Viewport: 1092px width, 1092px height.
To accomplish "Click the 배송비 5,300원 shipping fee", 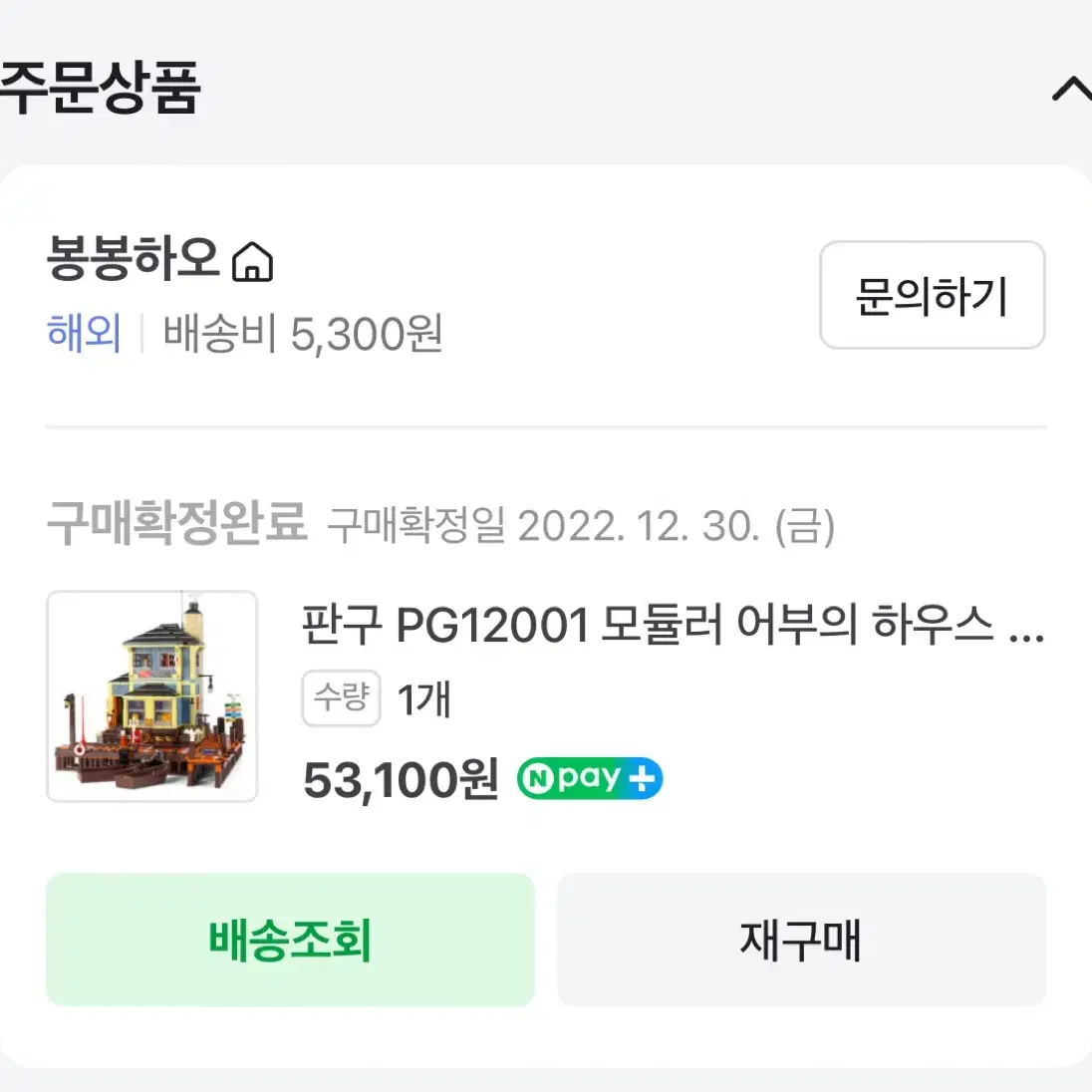I will (303, 334).
